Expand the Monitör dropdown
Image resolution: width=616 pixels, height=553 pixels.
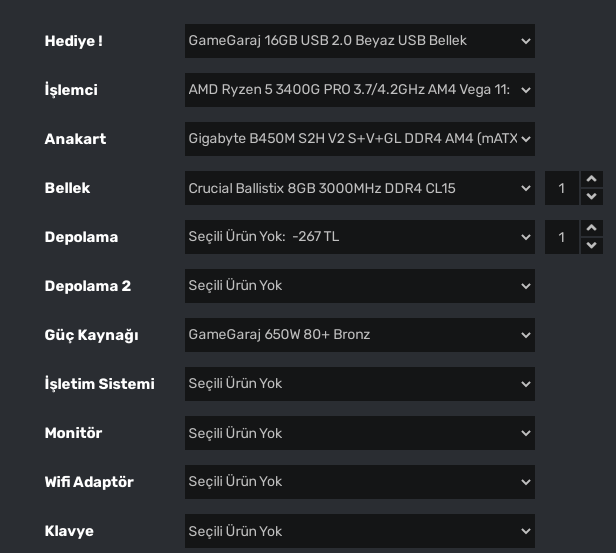359,433
